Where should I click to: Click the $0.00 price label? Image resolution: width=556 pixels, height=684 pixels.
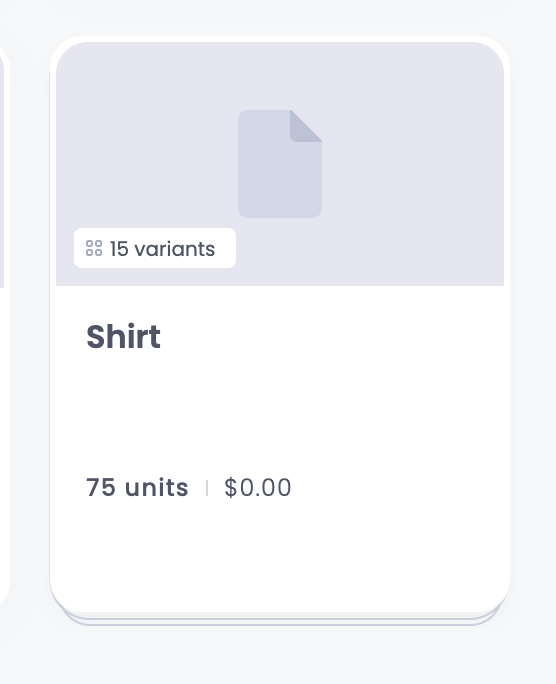(x=258, y=487)
